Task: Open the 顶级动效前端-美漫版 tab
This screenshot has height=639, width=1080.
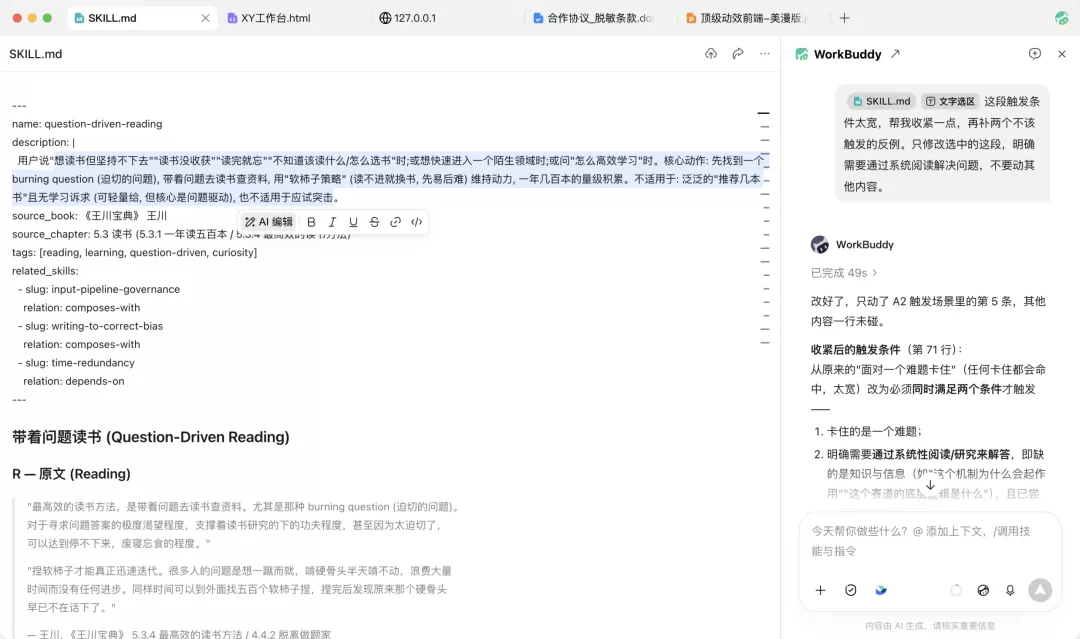Action: pos(747,18)
